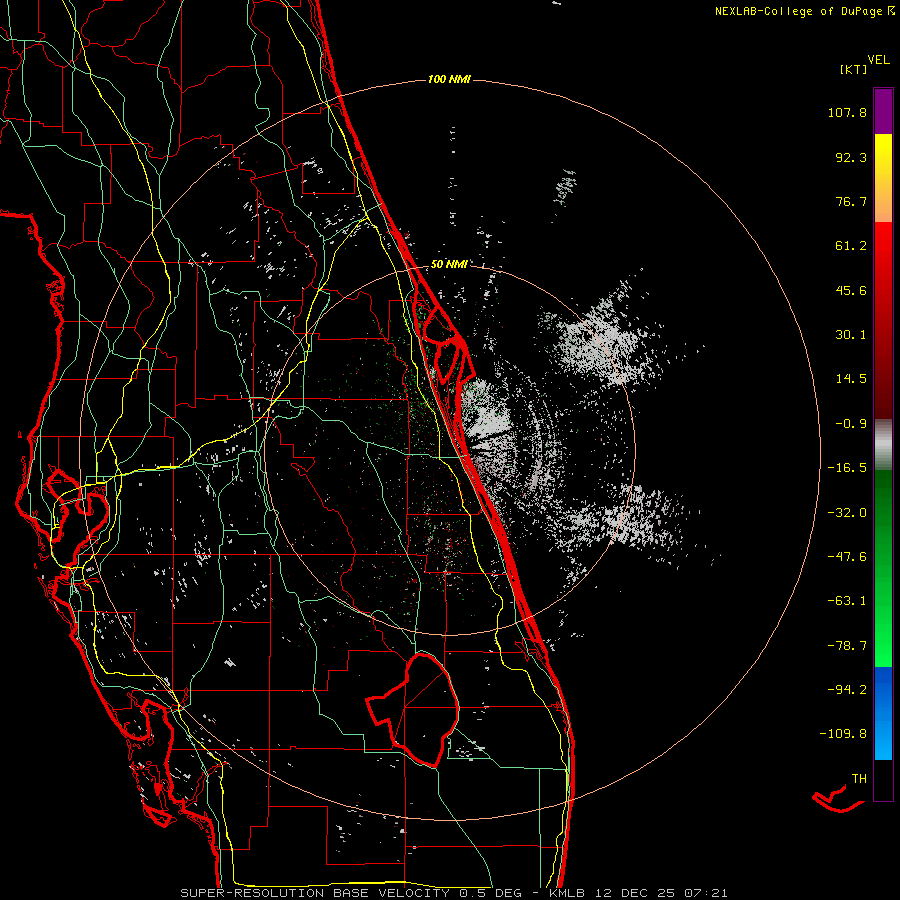Click the 61.2 velocity scale value
The image size is (900, 900).
(x=851, y=246)
